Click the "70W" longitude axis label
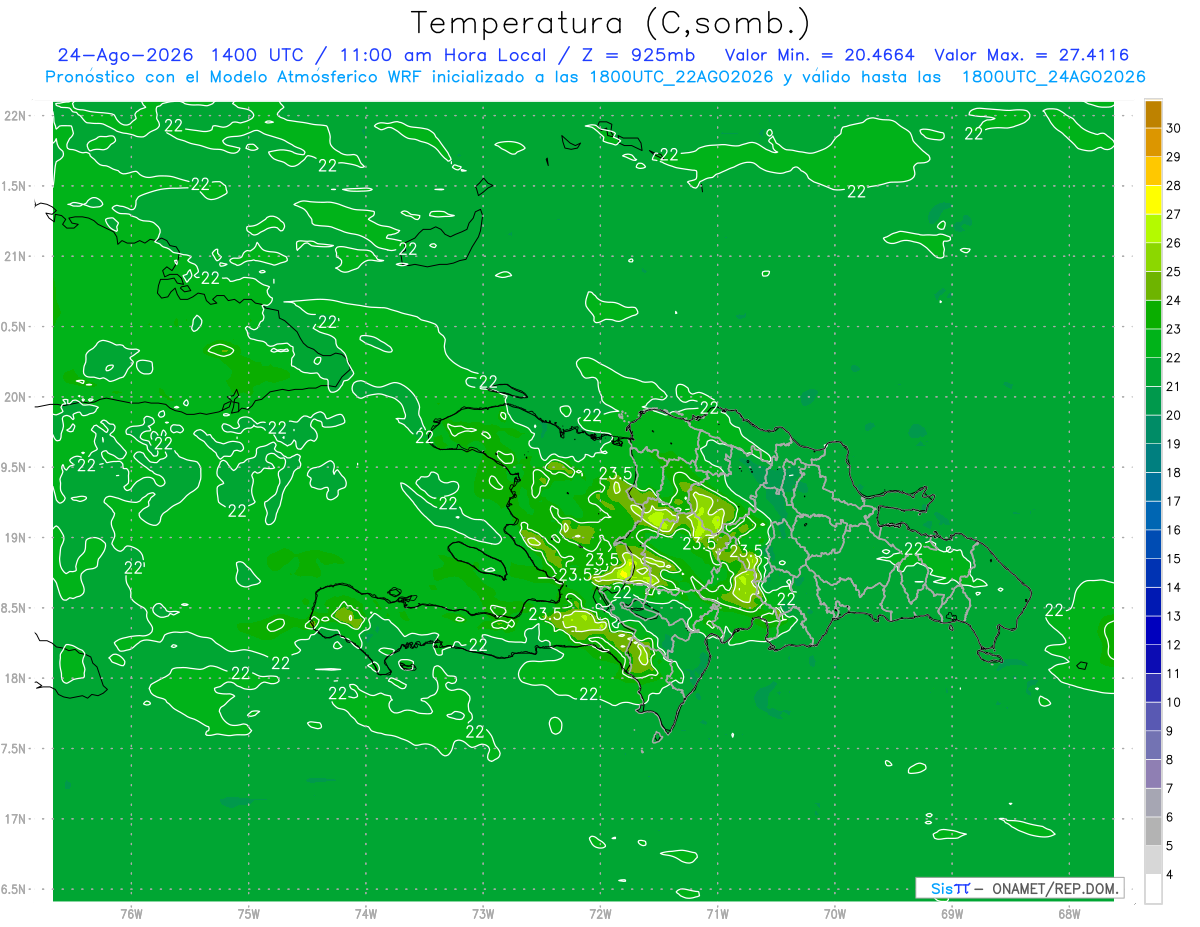The height and width of the screenshot is (927, 1200). (x=834, y=913)
